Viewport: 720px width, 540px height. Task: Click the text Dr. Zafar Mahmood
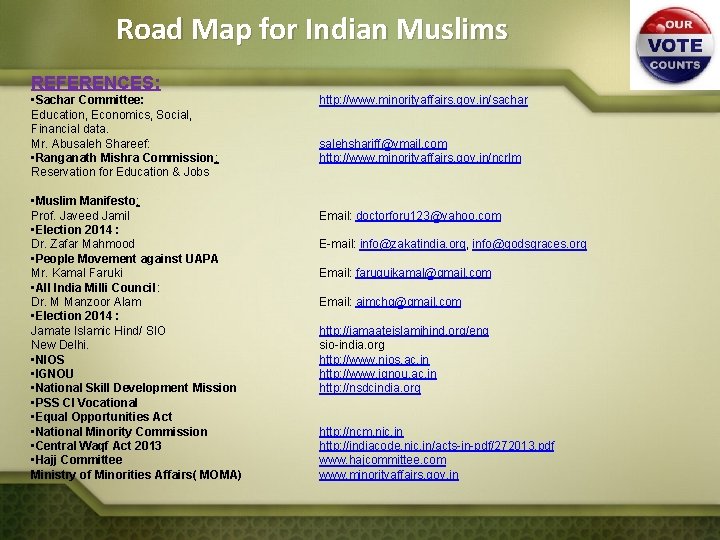click(x=83, y=244)
